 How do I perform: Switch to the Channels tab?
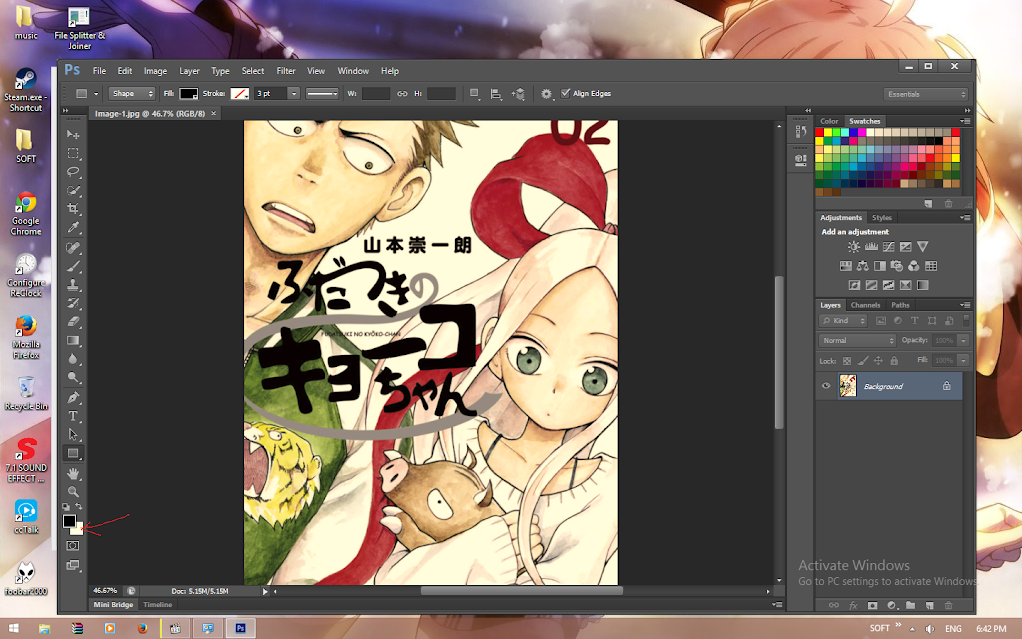[x=865, y=305]
